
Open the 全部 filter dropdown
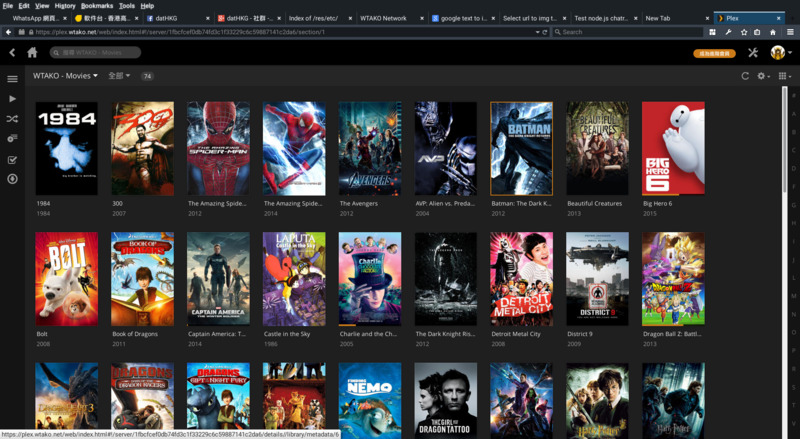(119, 76)
